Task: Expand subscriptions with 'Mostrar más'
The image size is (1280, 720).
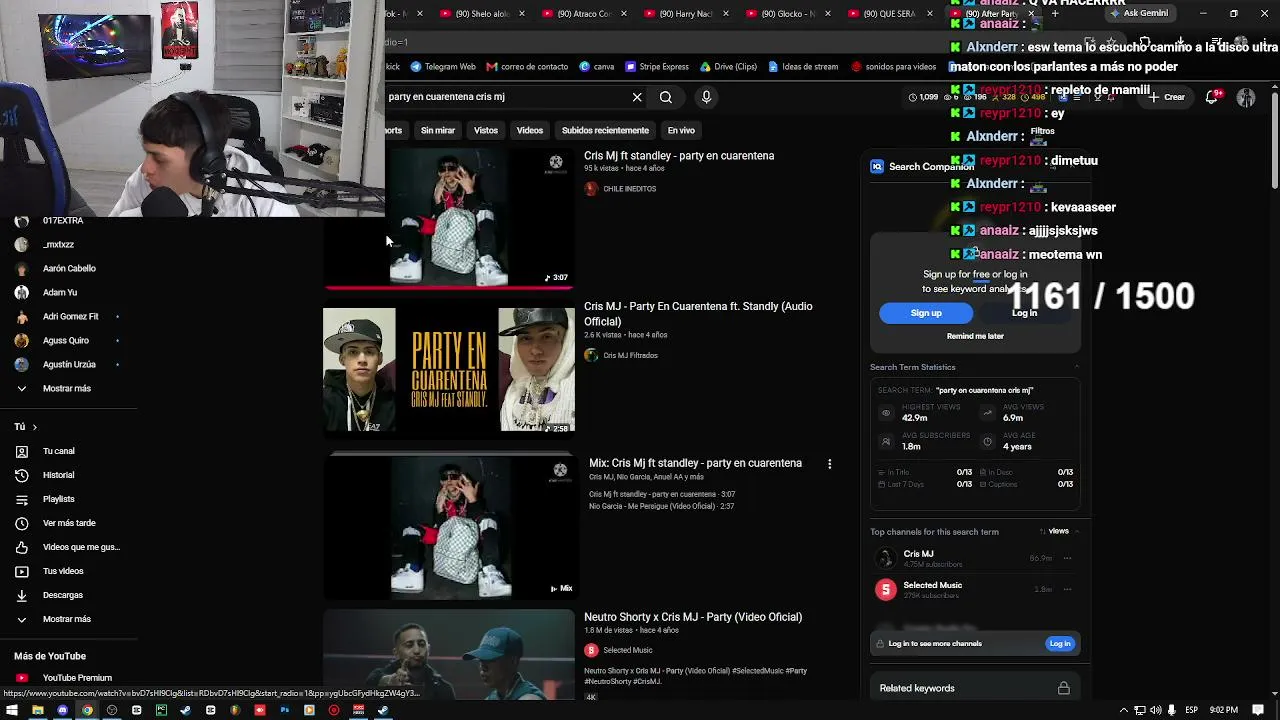Action: click(x=66, y=388)
